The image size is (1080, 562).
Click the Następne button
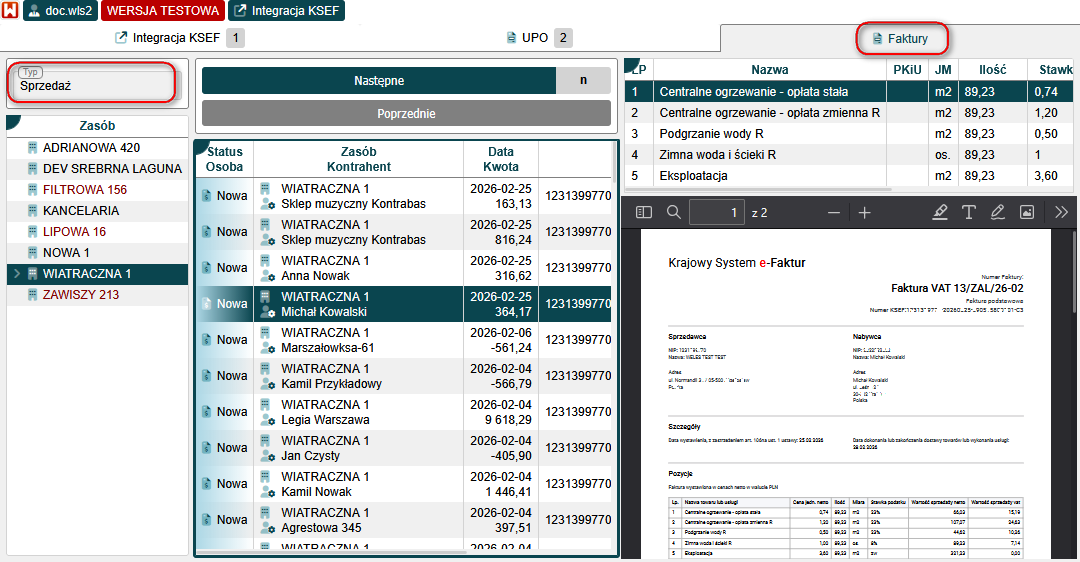[379, 81]
